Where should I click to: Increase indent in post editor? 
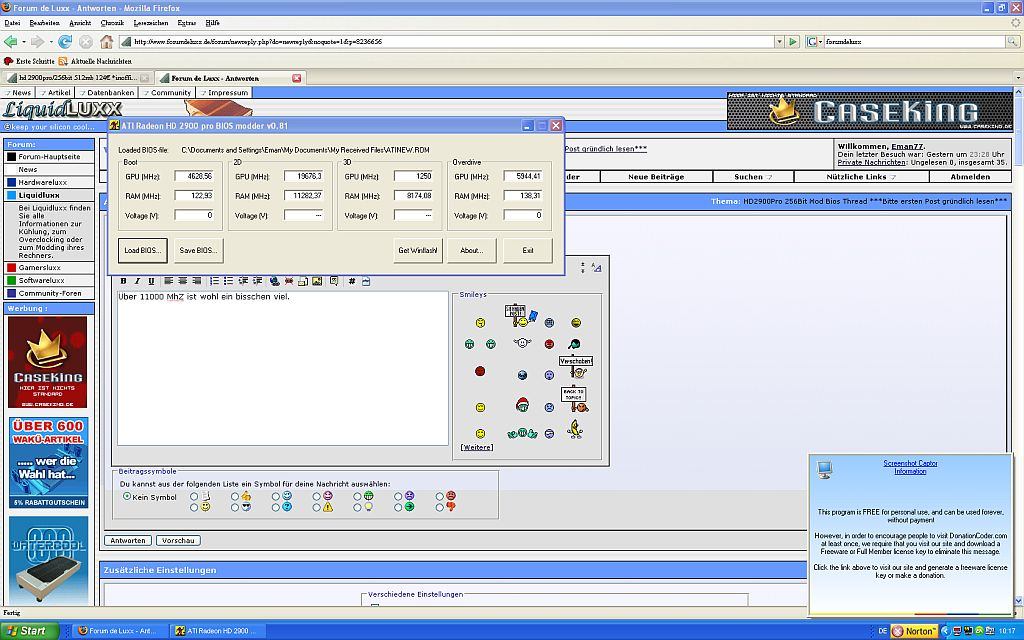pyautogui.click(x=257, y=281)
